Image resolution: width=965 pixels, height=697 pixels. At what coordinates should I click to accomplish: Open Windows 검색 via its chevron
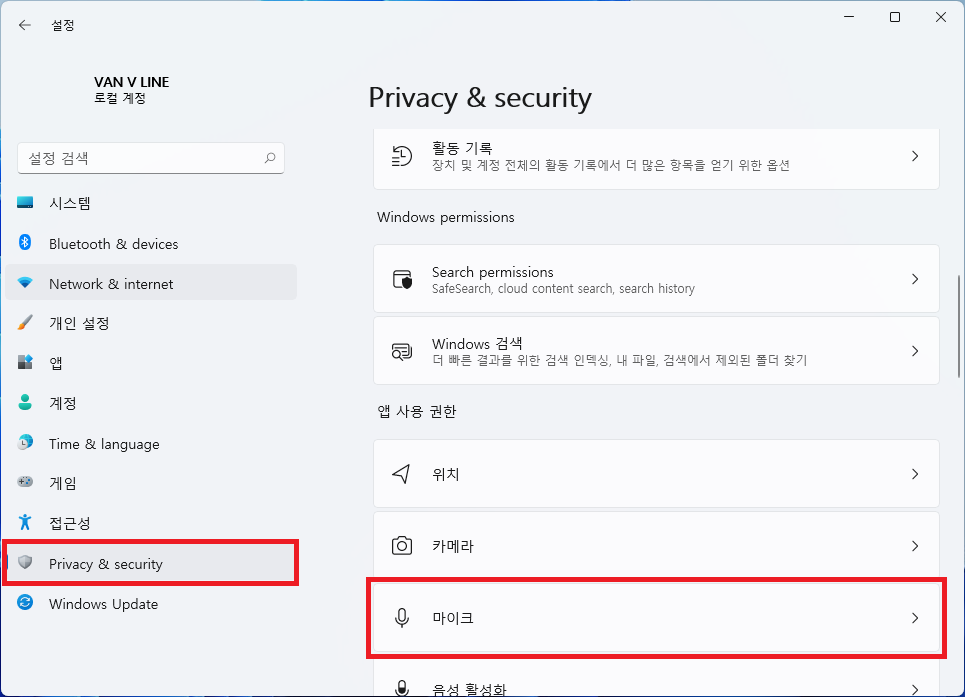(915, 351)
